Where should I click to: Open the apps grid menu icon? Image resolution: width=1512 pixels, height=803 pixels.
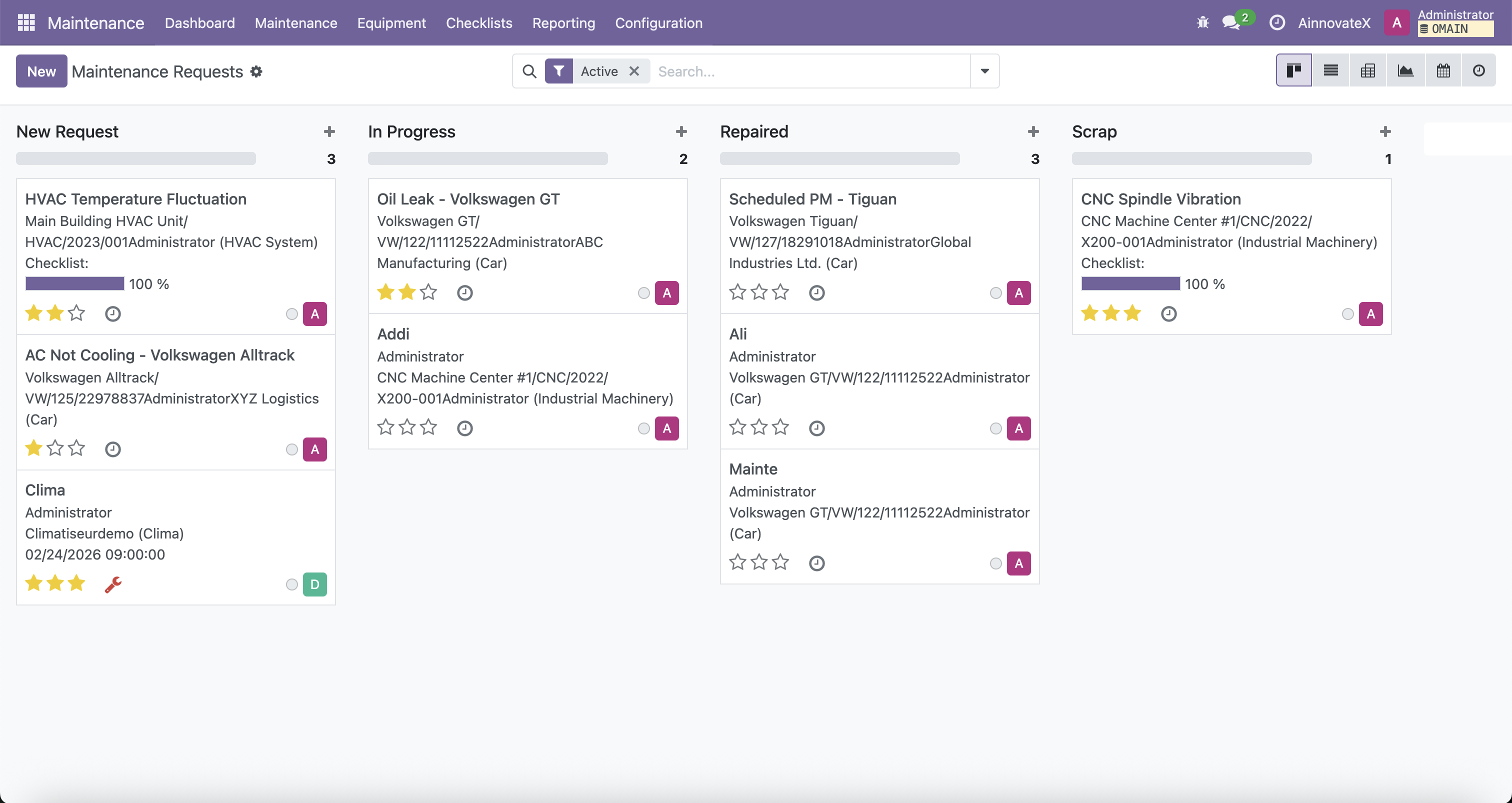coord(26,23)
